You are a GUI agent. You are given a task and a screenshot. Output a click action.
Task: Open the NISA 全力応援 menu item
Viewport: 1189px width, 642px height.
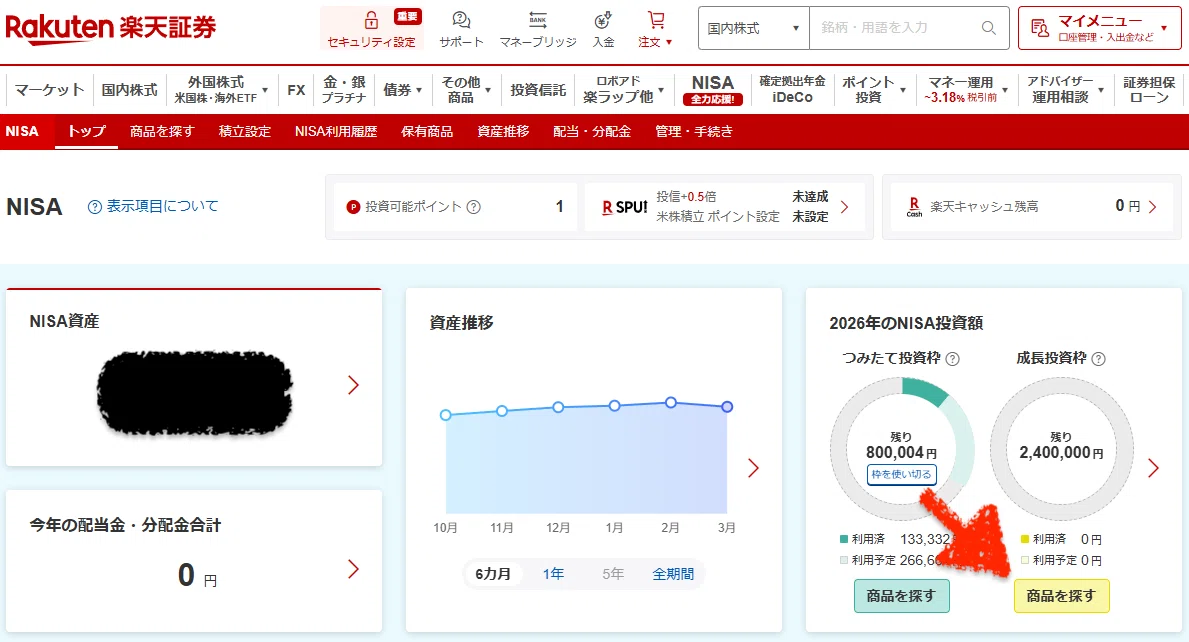tap(712, 89)
